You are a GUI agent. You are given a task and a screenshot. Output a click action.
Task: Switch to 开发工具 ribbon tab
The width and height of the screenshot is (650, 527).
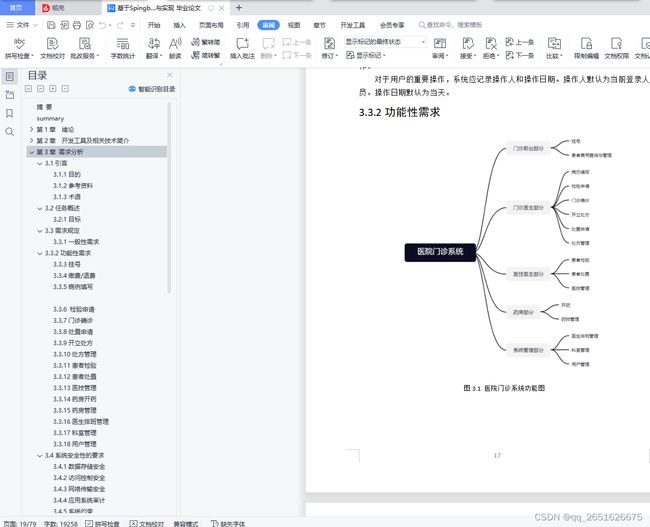point(353,25)
